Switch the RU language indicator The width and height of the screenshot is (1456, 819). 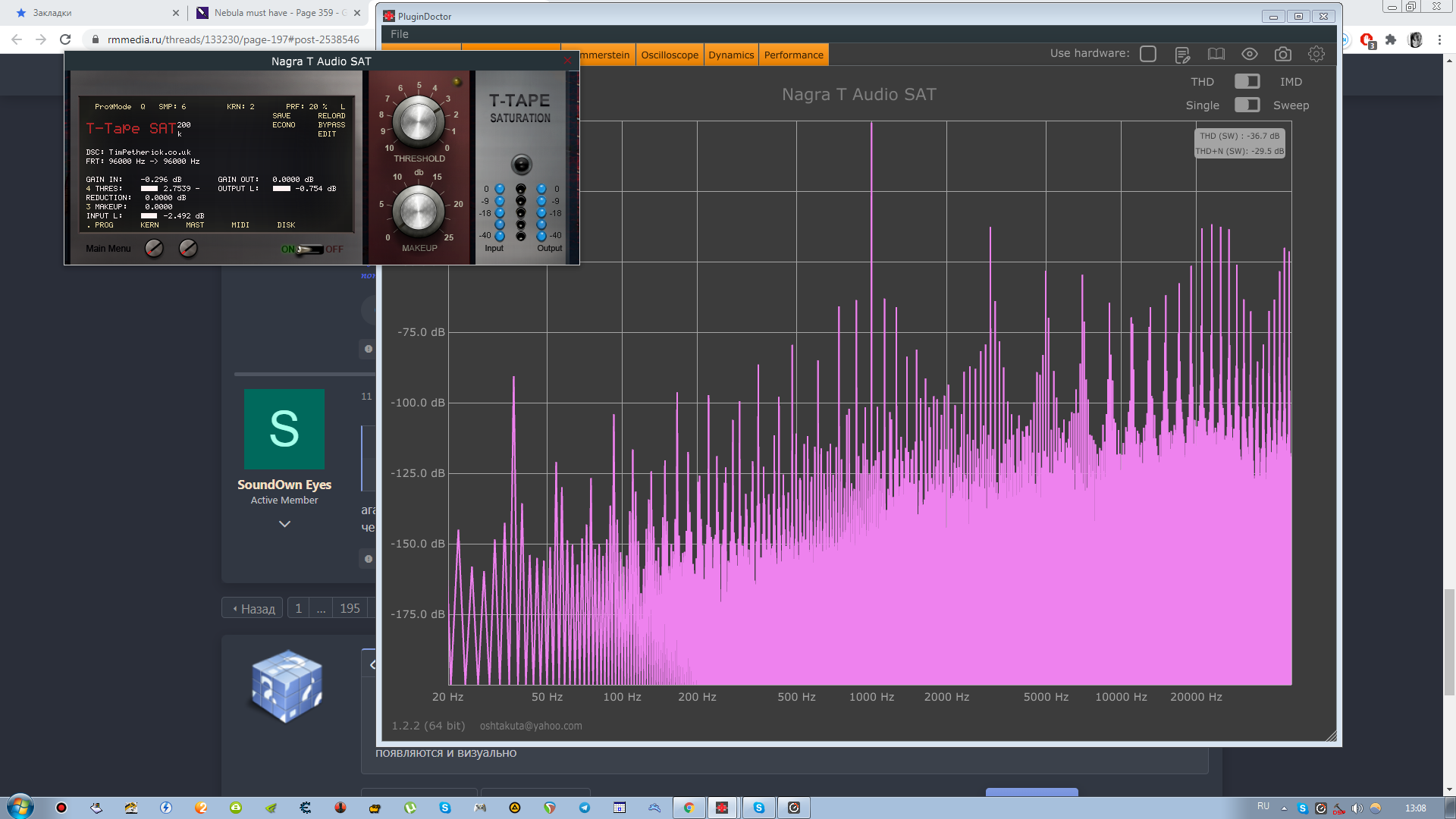pos(1263,806)
